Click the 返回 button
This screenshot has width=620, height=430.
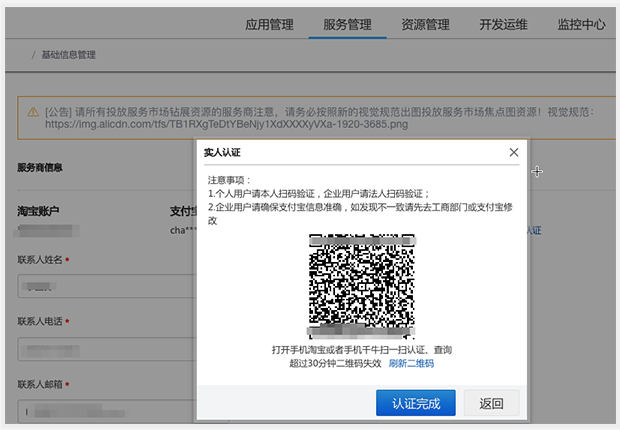491,403
